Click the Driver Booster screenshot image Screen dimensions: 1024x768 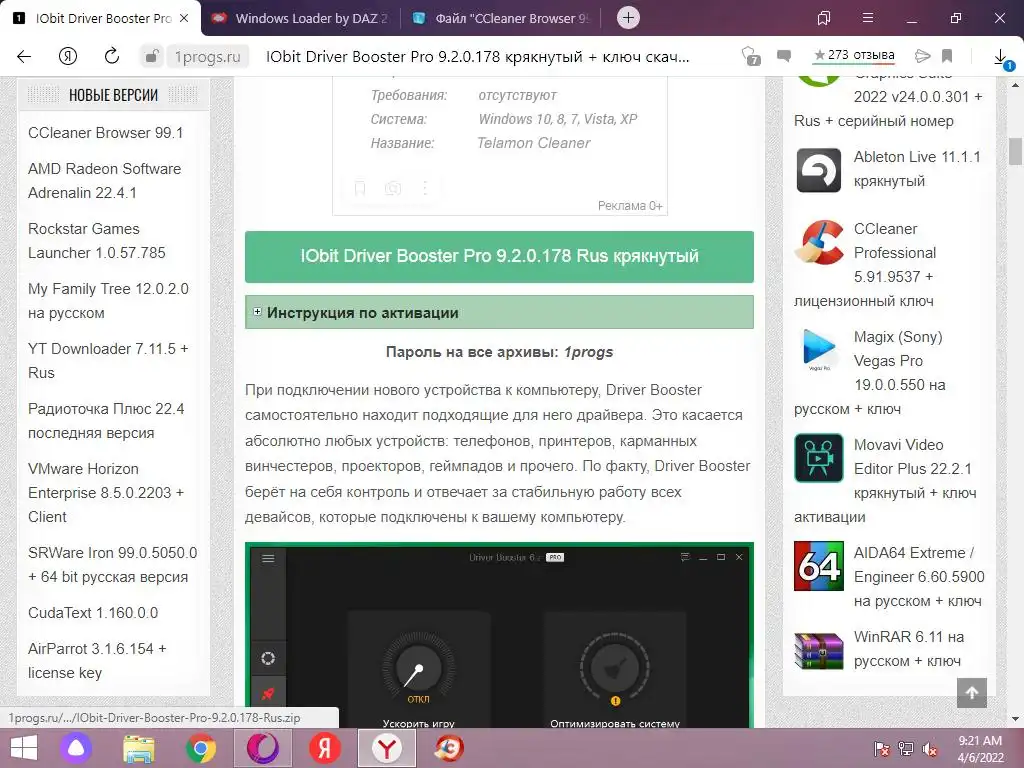pyautogui.click(x=499, y=635)
